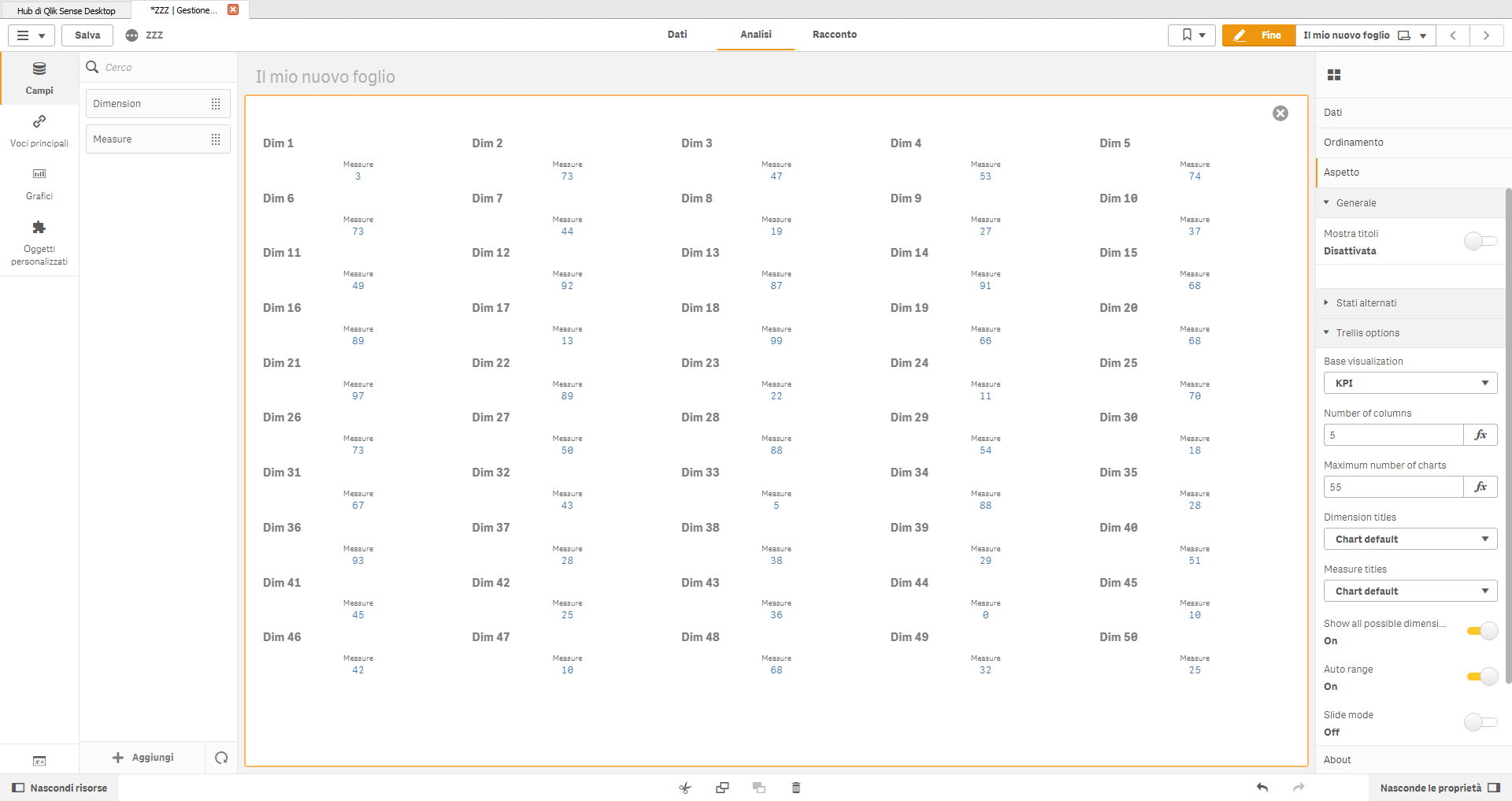1512x801 pixels.
Task: Open the Oggetti personalizzati panel
Action: click(39, 243)
